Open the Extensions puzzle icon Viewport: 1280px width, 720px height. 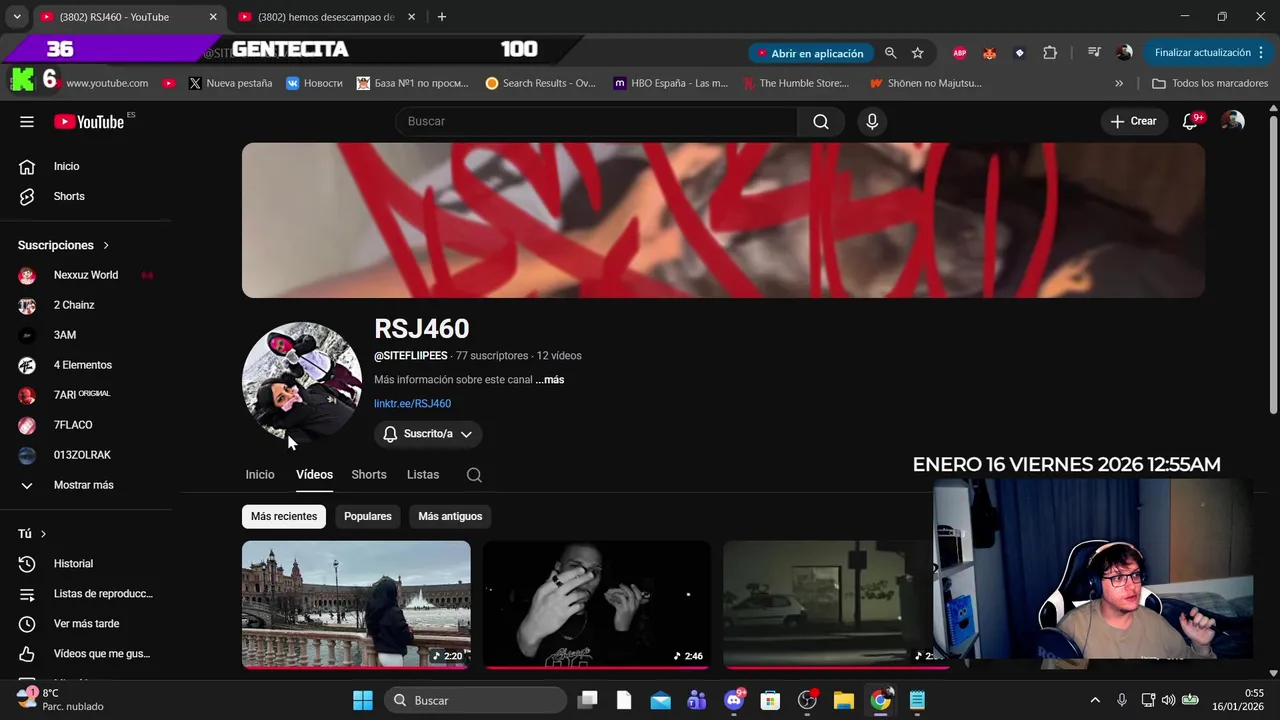[x=1050, y=53]
